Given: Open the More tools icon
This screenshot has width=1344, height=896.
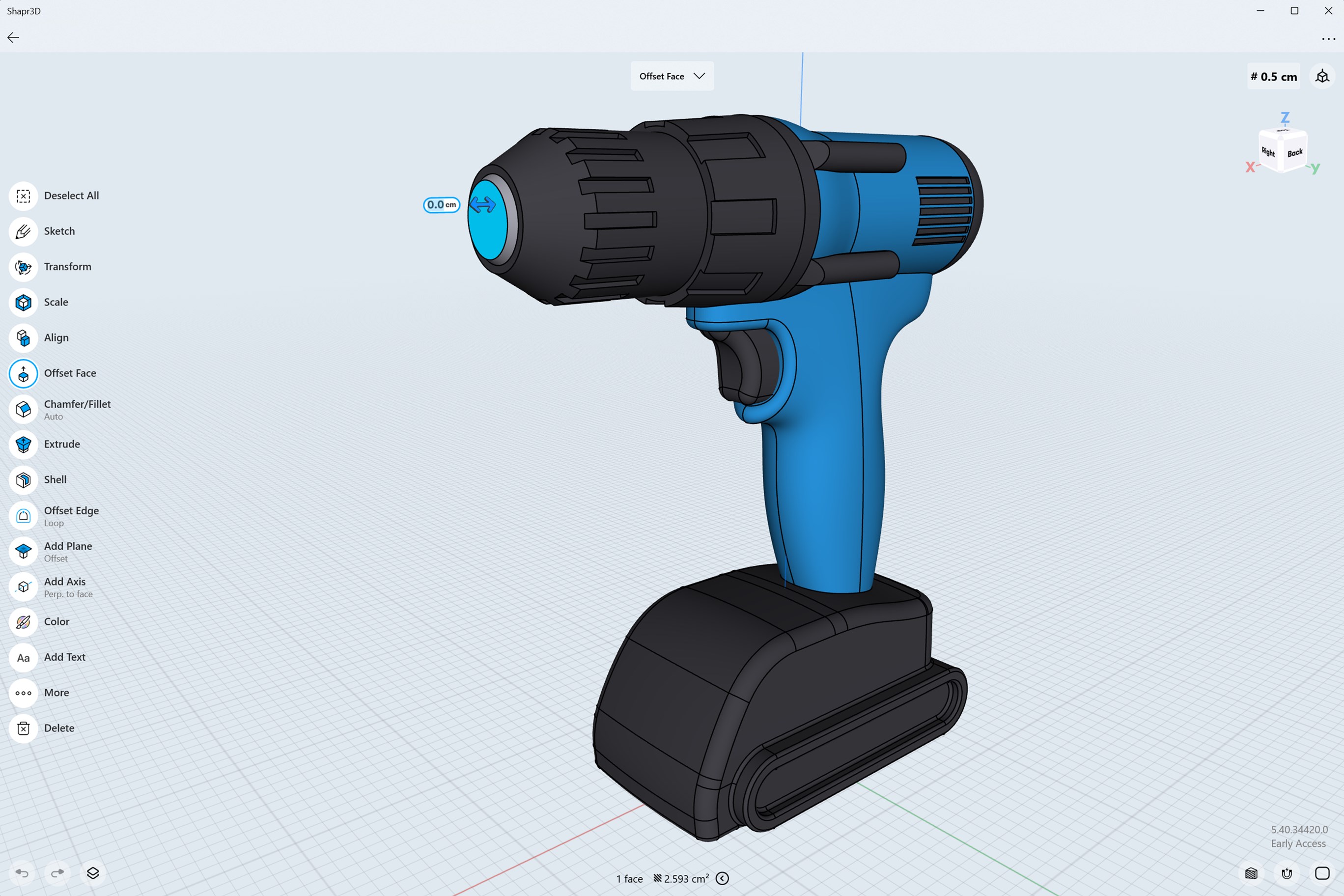Looking at the screenshot, I should point(24,693).
